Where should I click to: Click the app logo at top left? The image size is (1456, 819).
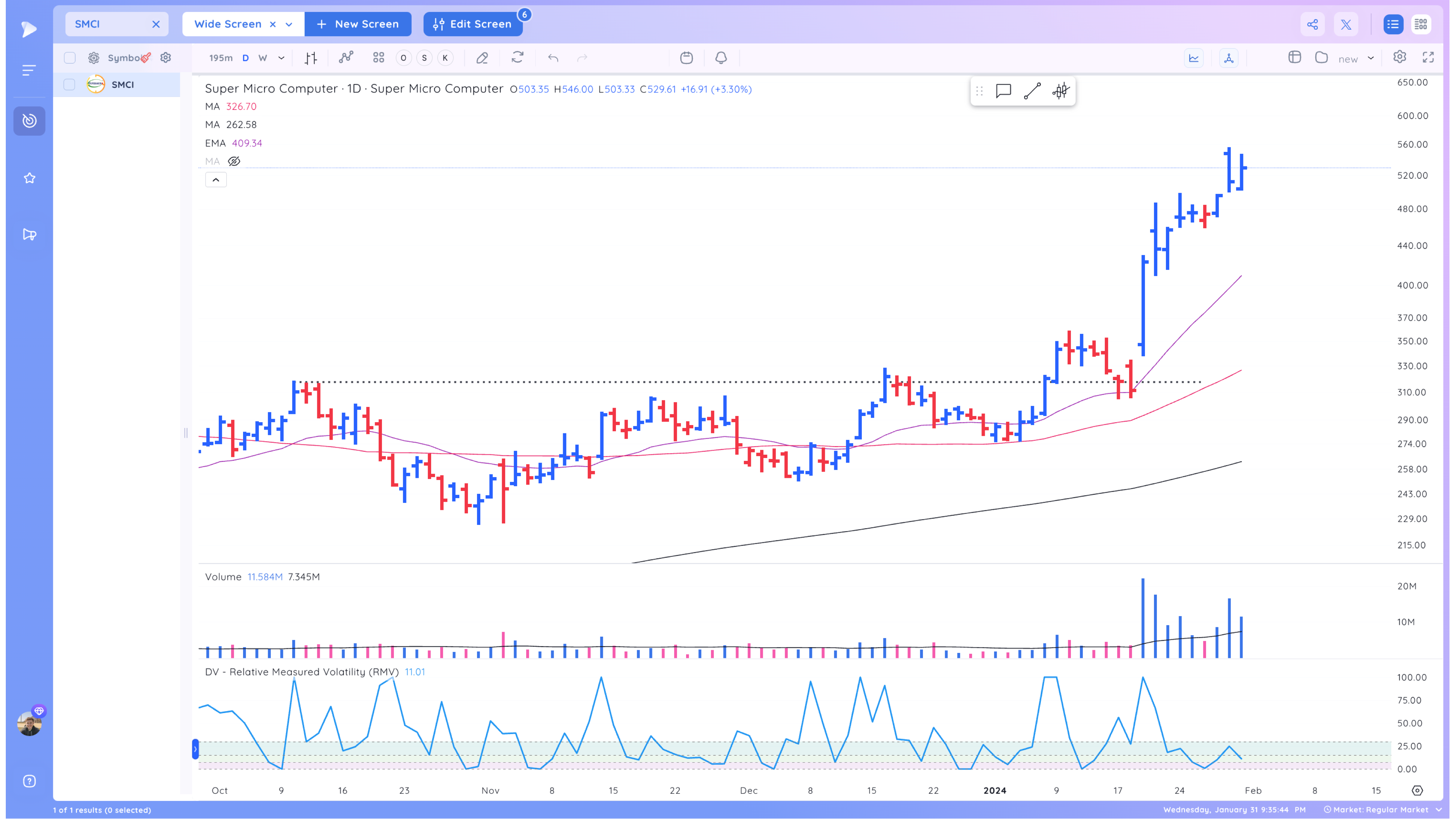(x=28, y=29)
